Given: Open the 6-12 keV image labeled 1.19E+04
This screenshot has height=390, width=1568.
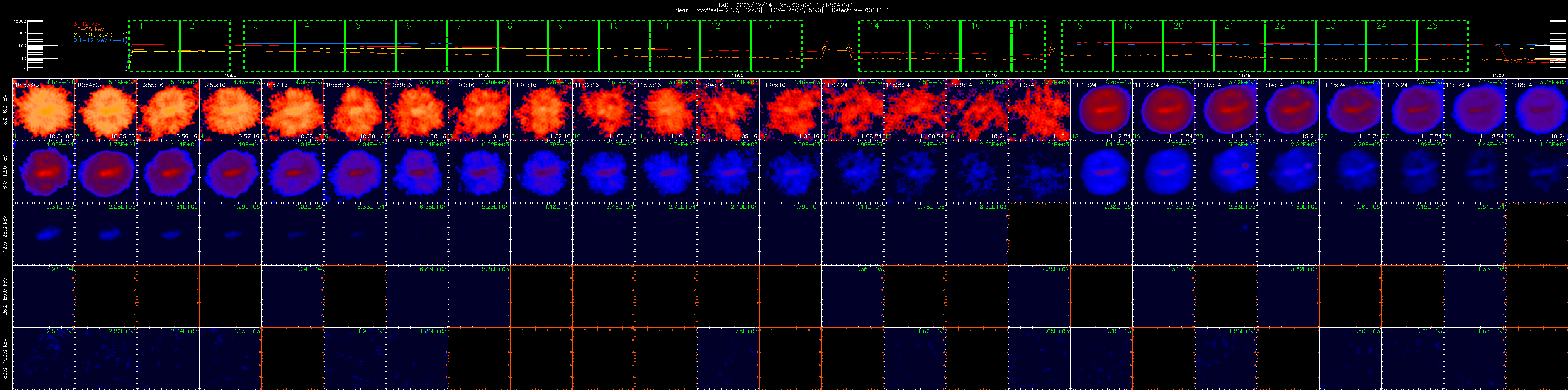Looking at the screenshot, I should click(x=231, y=172).
